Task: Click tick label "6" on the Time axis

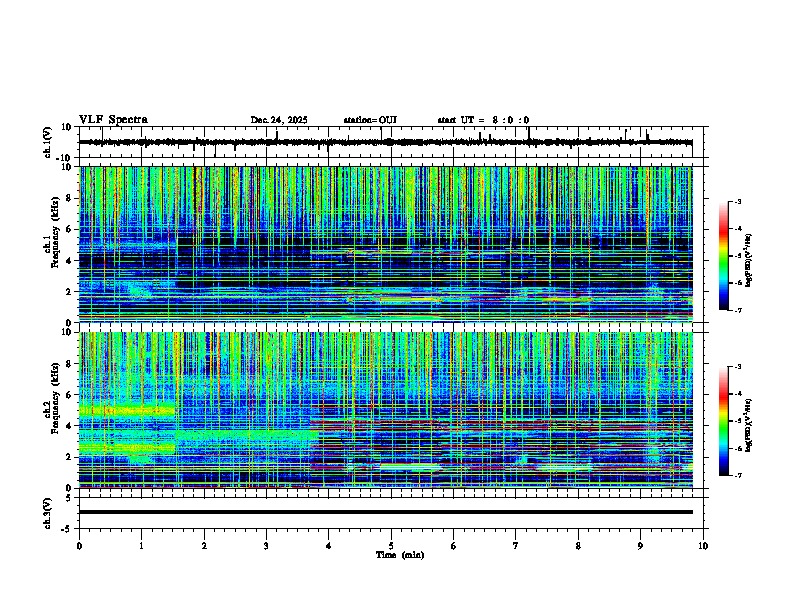Action: (454, 546)
